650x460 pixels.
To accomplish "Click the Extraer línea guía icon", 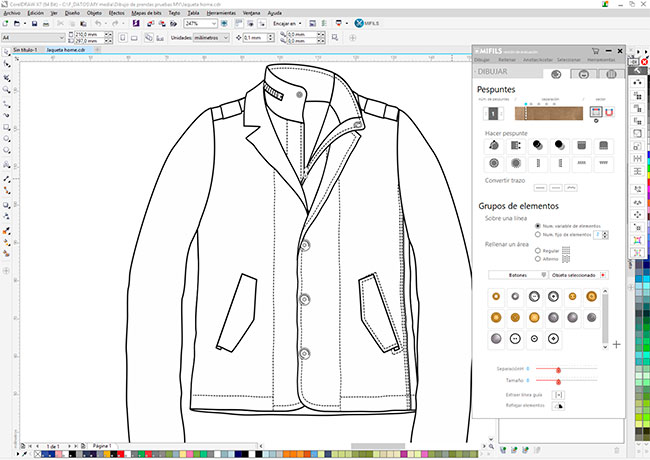I will coord(558,394).
